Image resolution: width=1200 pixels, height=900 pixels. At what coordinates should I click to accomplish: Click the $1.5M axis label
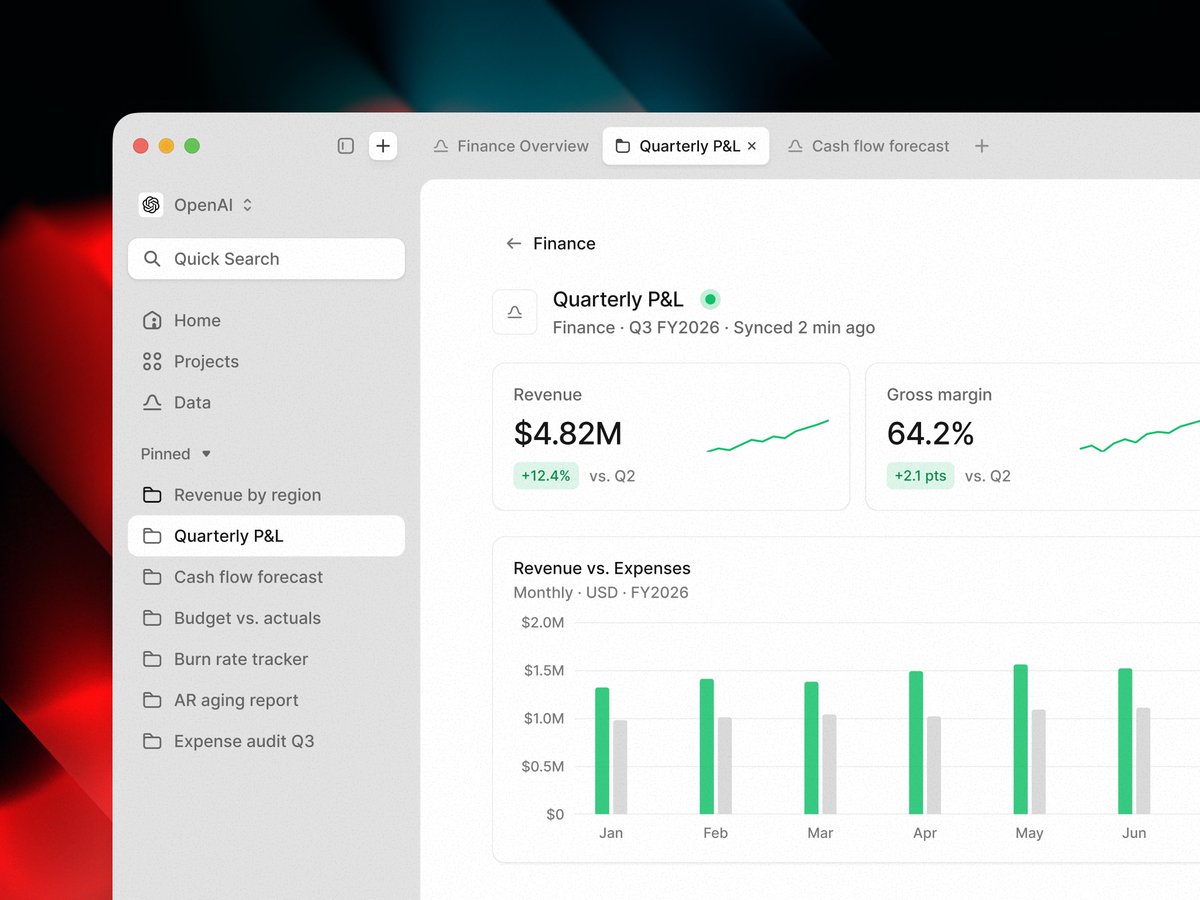coord(544,671)
